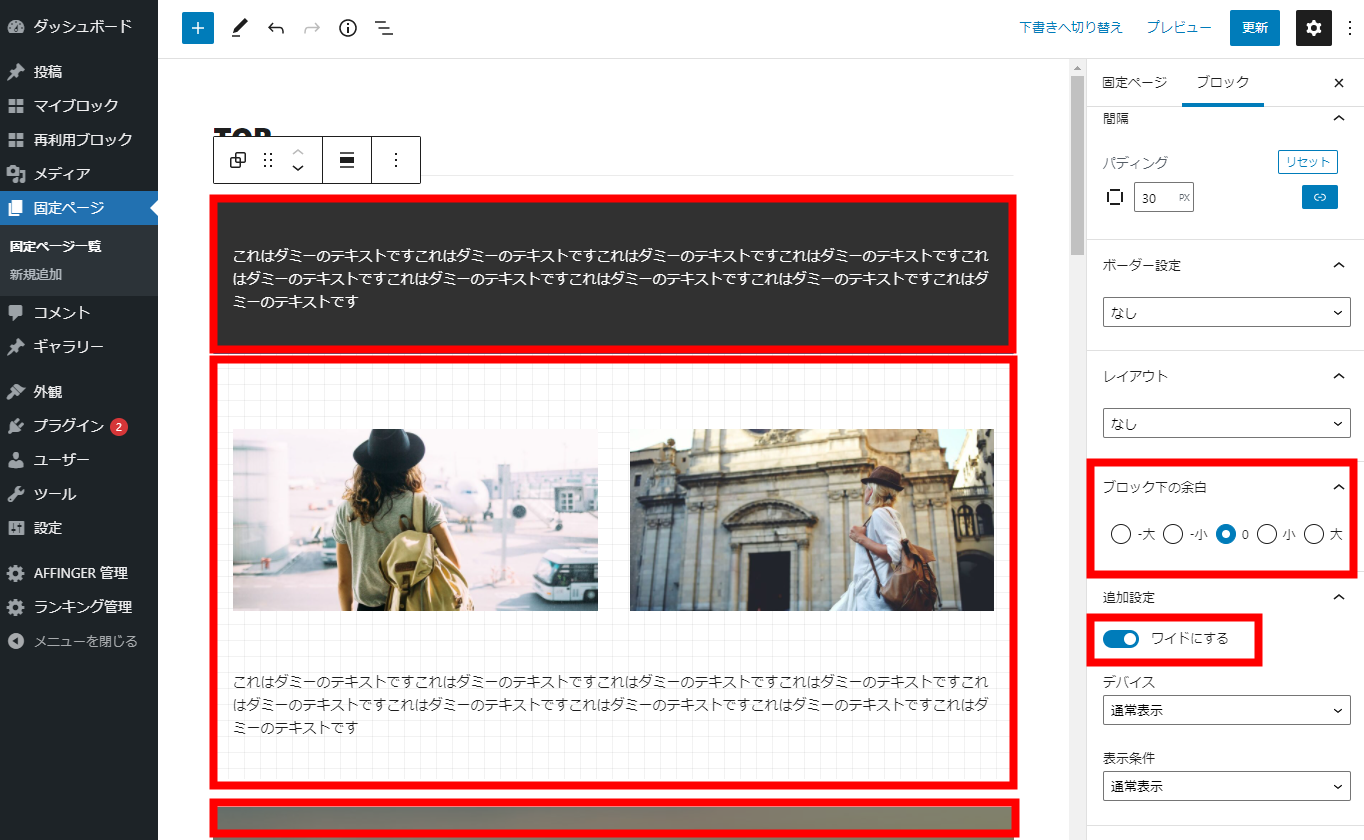The width and height of the screenshot is (1364, 840).
Task: Open document details info icon
Action: tap(348, 28)
